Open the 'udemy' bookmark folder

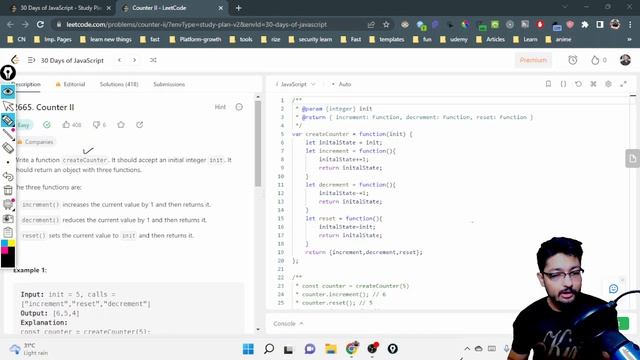(x=454, y=40)
